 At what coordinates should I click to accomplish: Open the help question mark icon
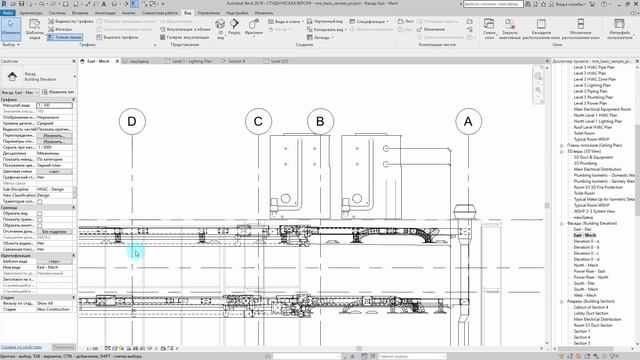tap(603, 4)
